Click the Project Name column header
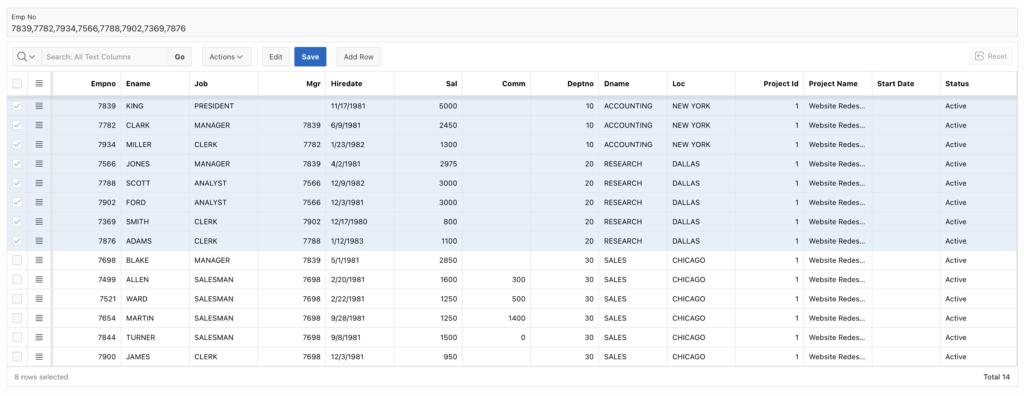This screenshot has height=396, width=1024. 837,84
